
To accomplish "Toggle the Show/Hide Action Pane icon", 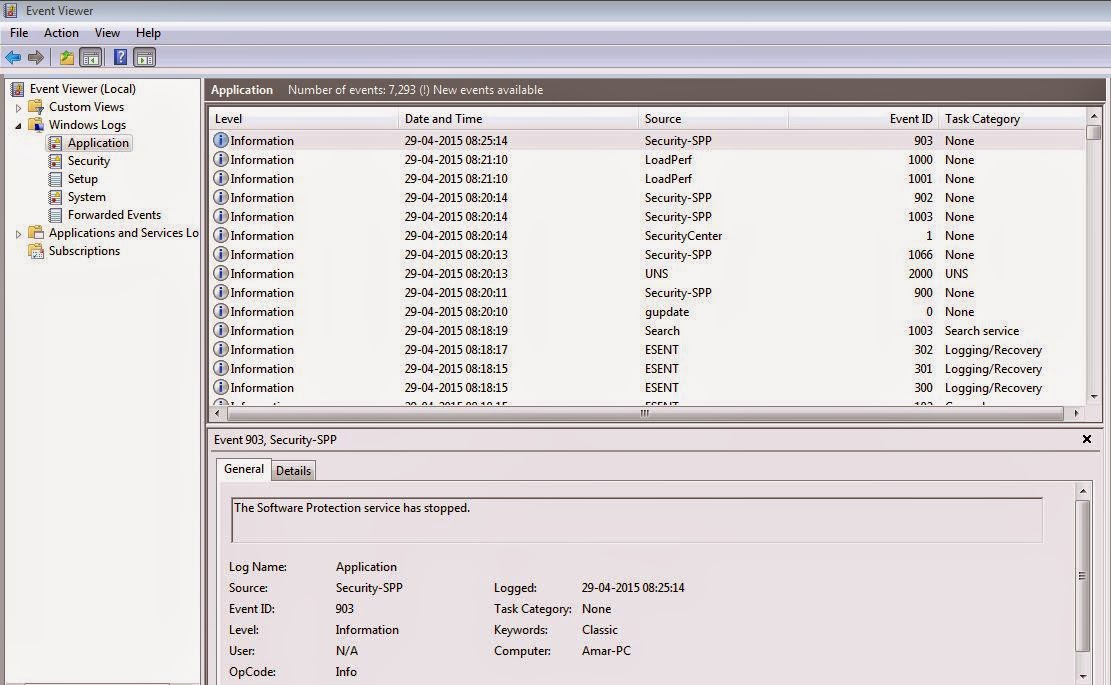I will [x=144, y=57].
